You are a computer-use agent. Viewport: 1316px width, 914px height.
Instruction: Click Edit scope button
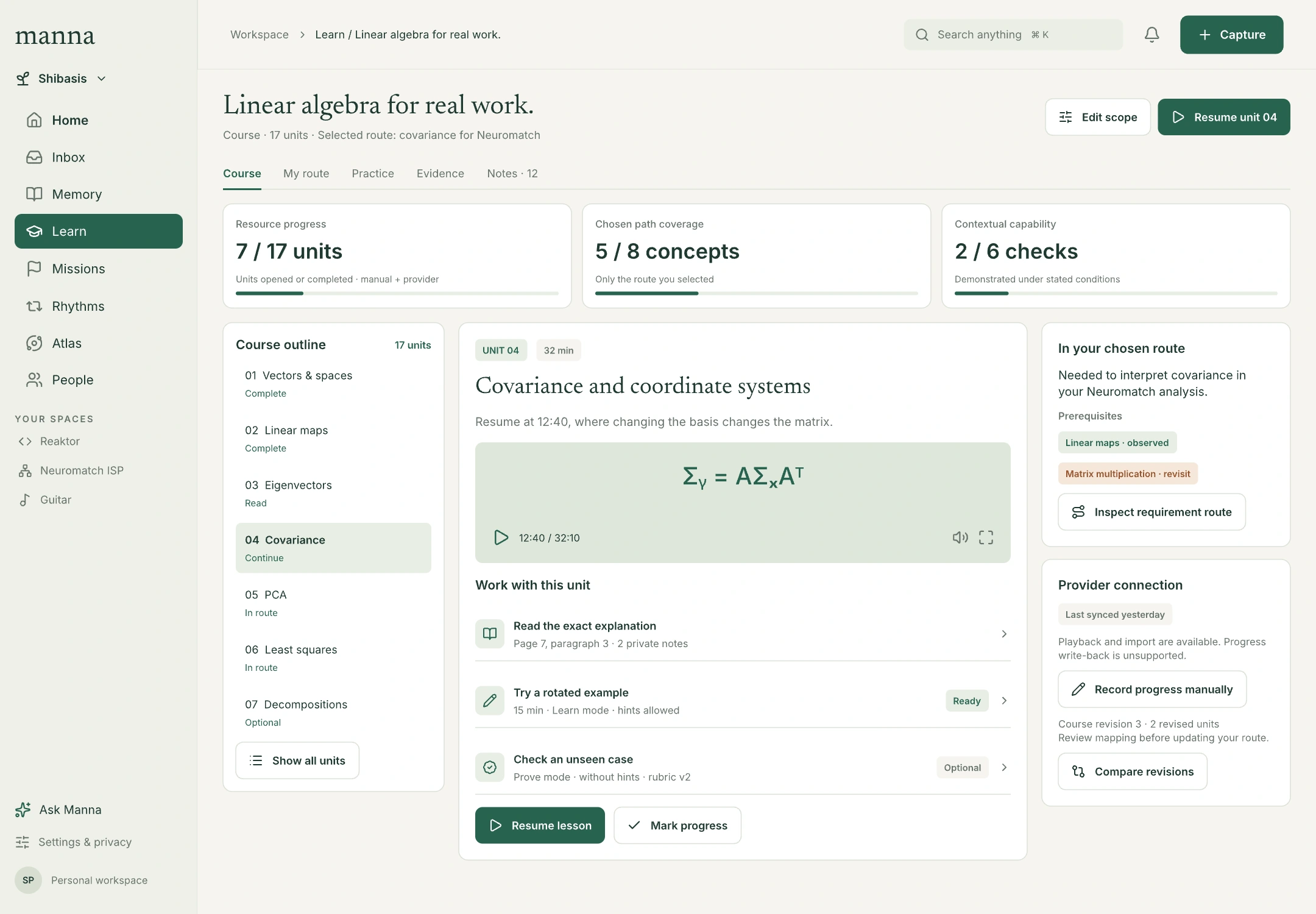1098,117
